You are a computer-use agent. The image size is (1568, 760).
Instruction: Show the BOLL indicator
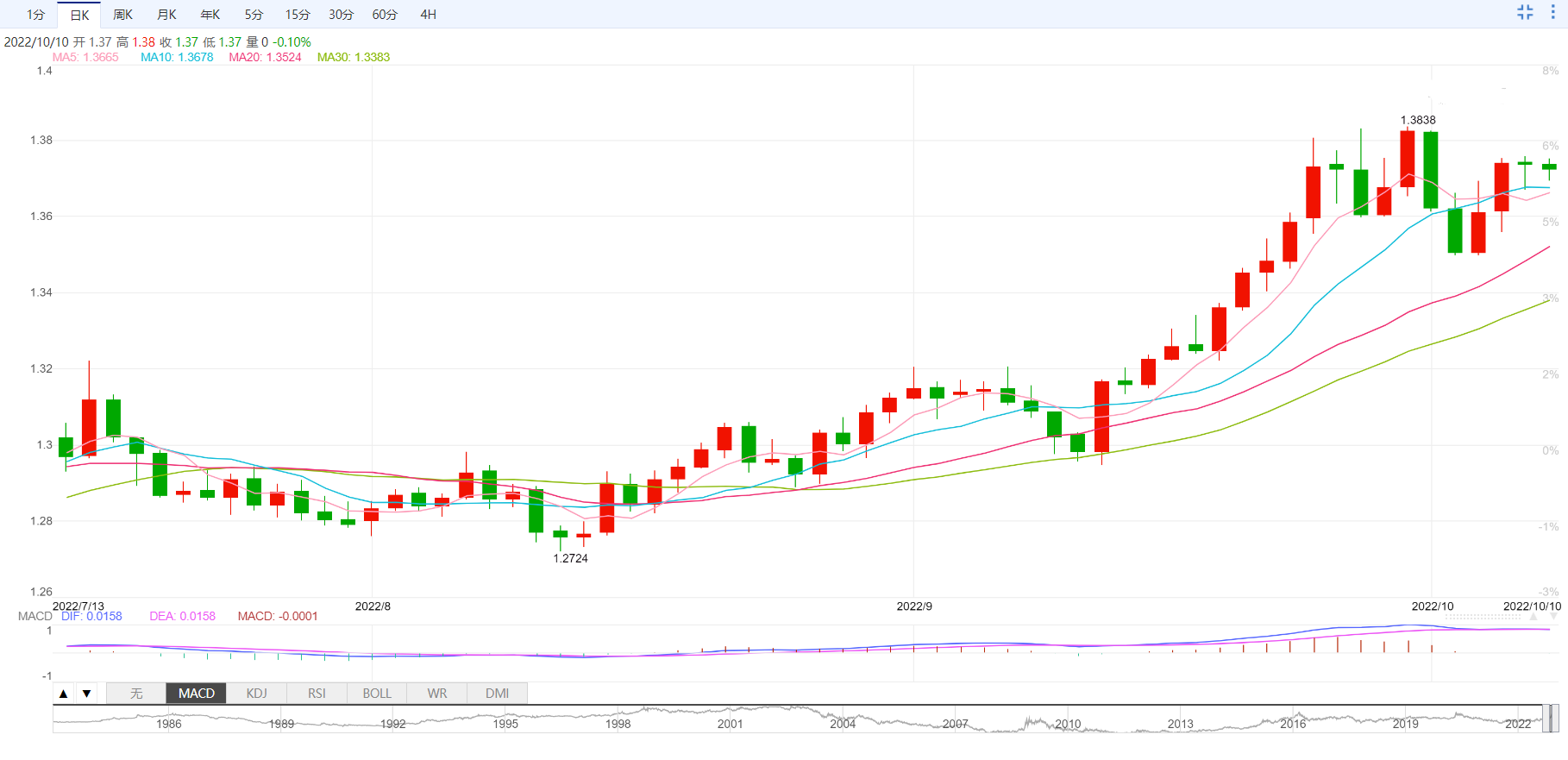click(377, 694)
